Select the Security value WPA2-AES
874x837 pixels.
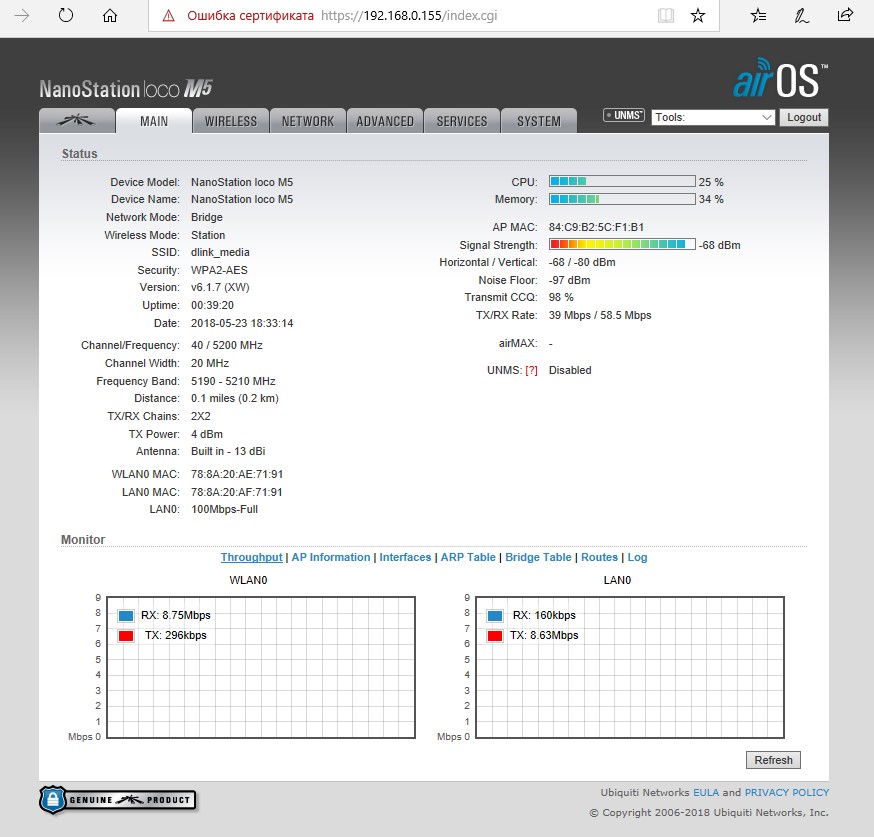tap(219, 270)
